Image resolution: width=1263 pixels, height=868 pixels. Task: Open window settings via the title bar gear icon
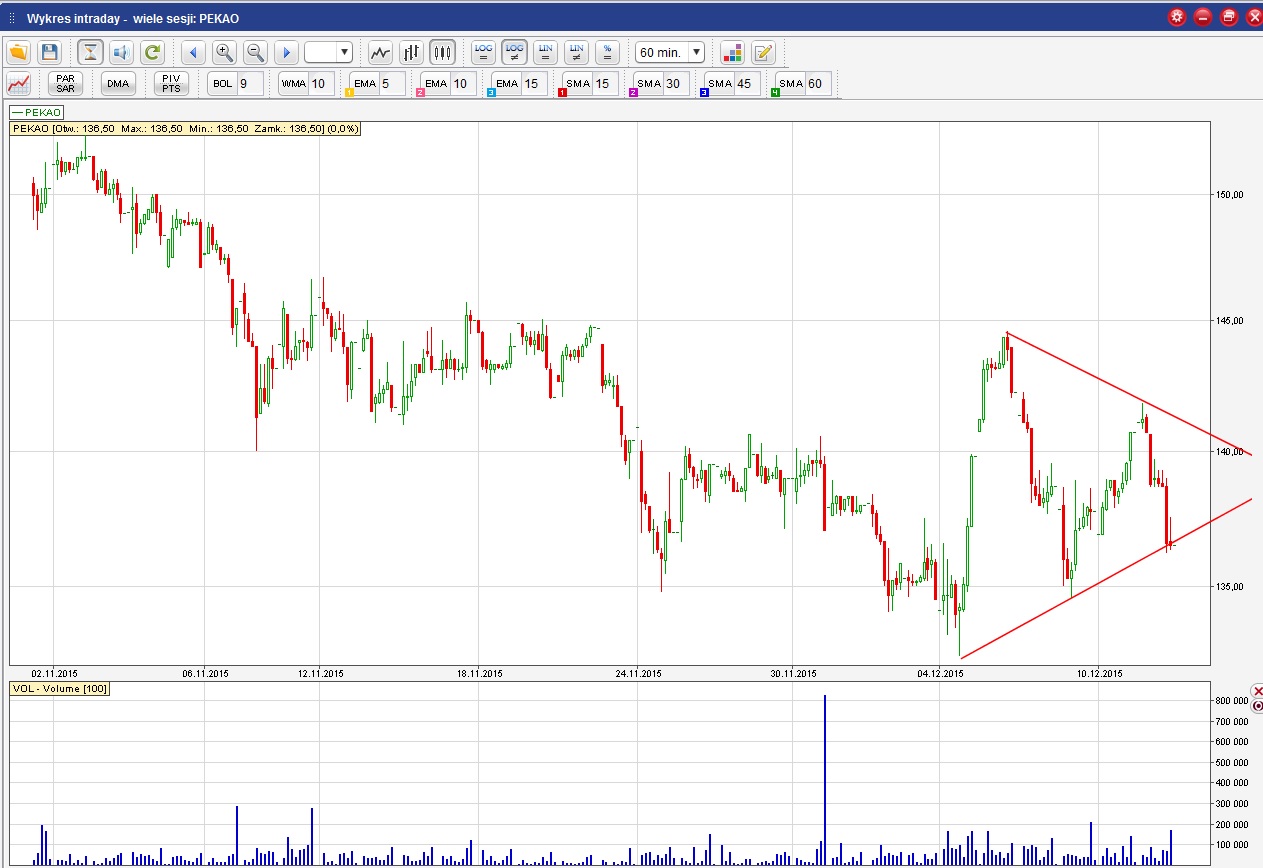click(x=1177, y=17)
